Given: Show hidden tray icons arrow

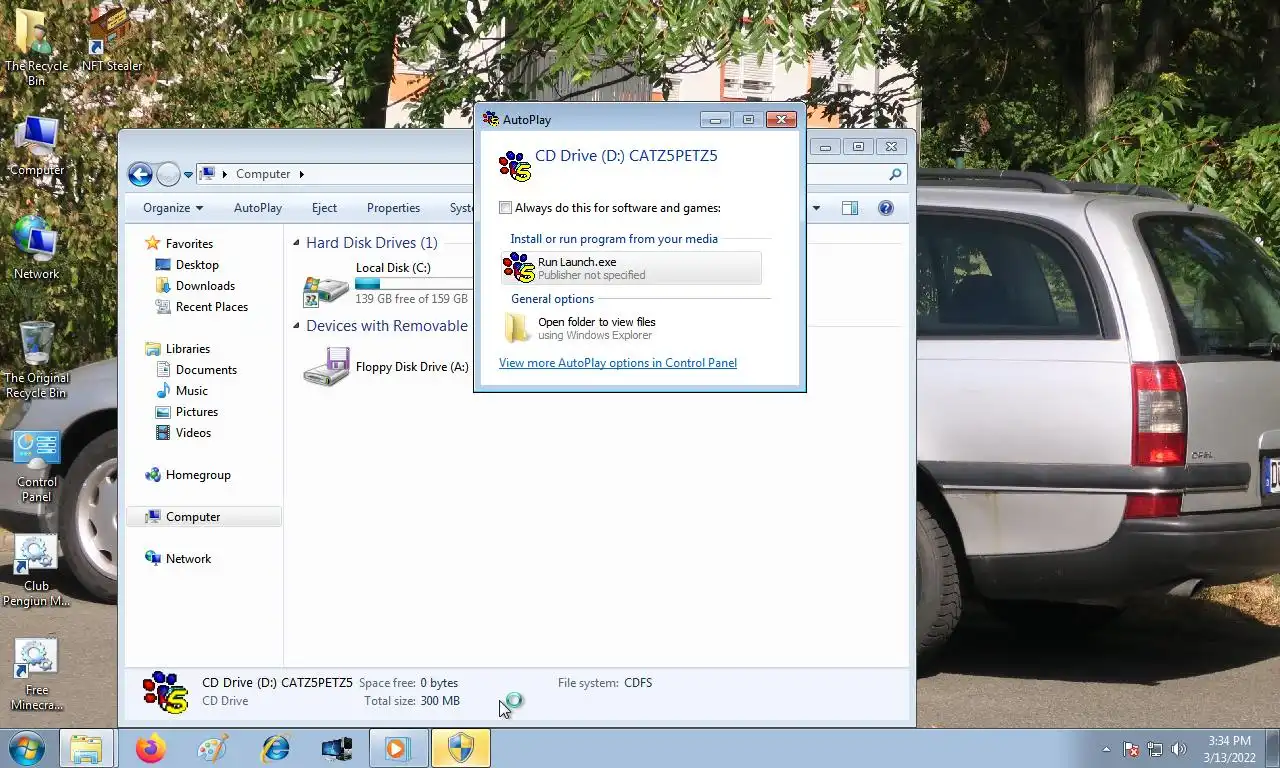Looking at the screenshot, I should click(1106, 749).
